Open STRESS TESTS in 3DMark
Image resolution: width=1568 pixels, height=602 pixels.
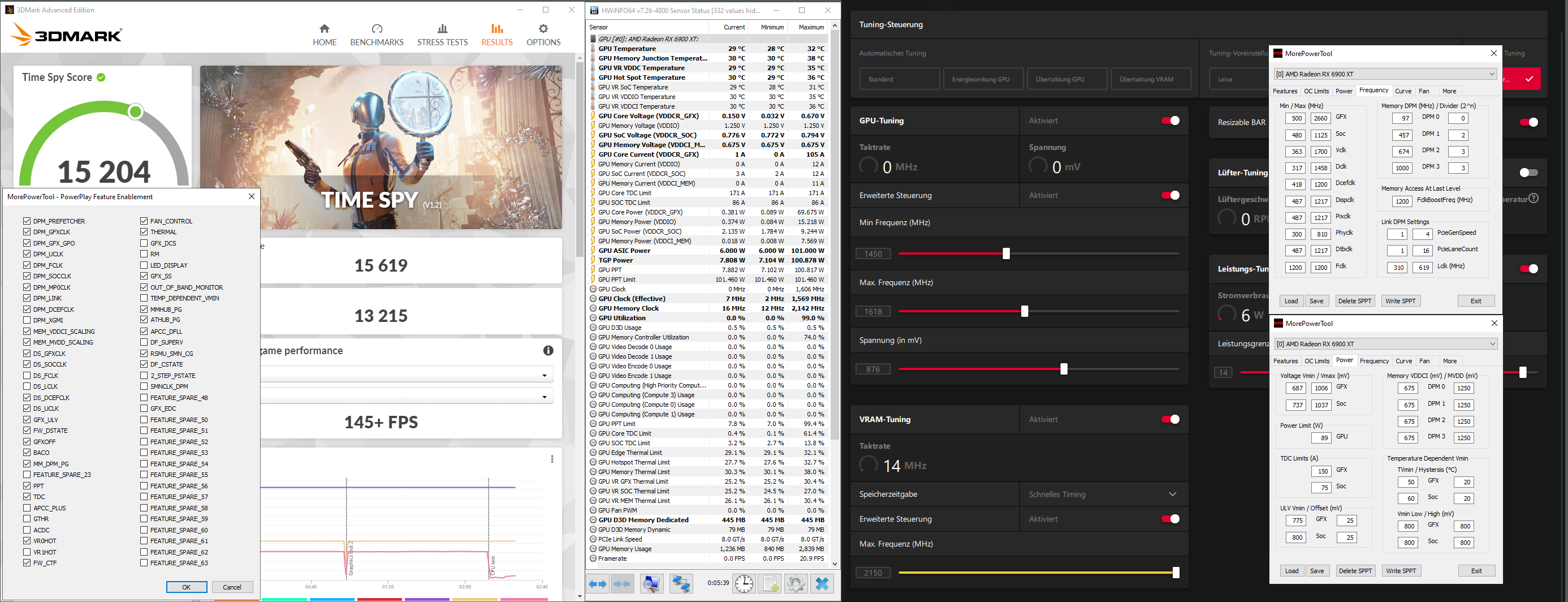(x=443, y=35)
